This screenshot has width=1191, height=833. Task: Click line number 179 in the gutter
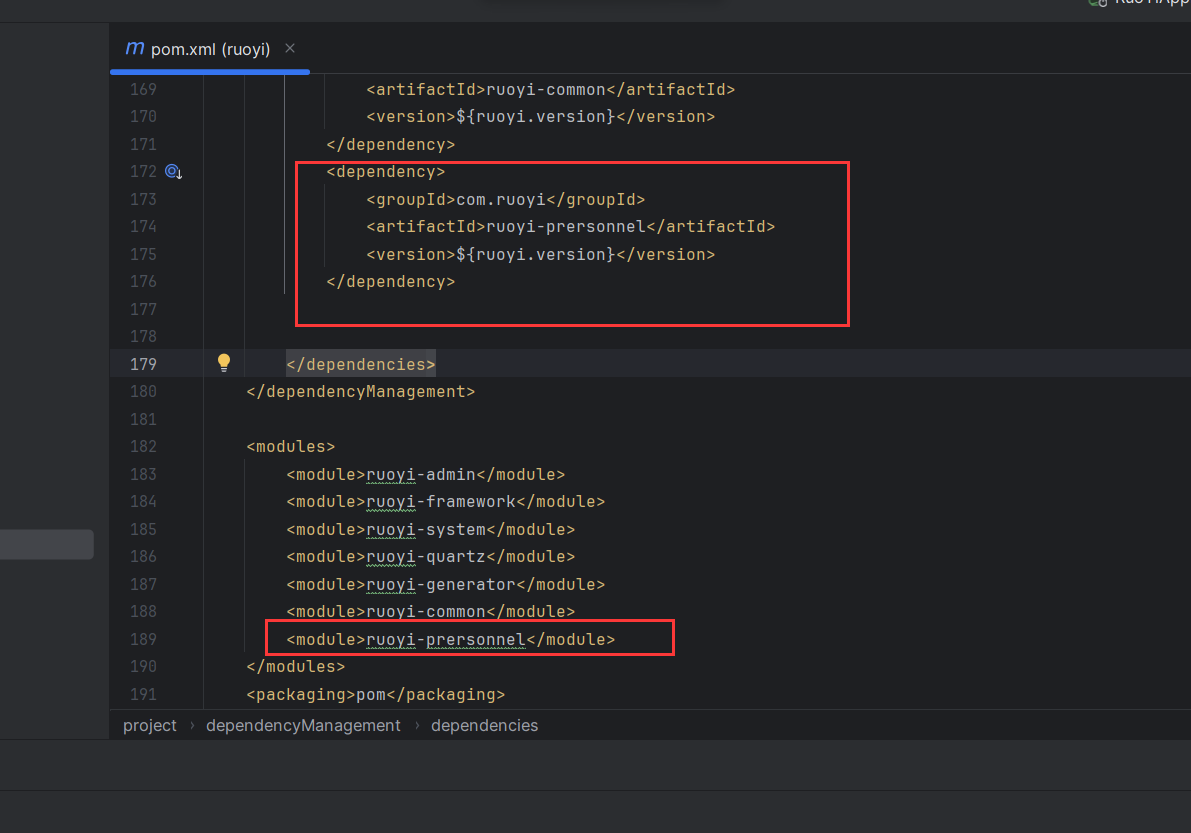[143, 364]
